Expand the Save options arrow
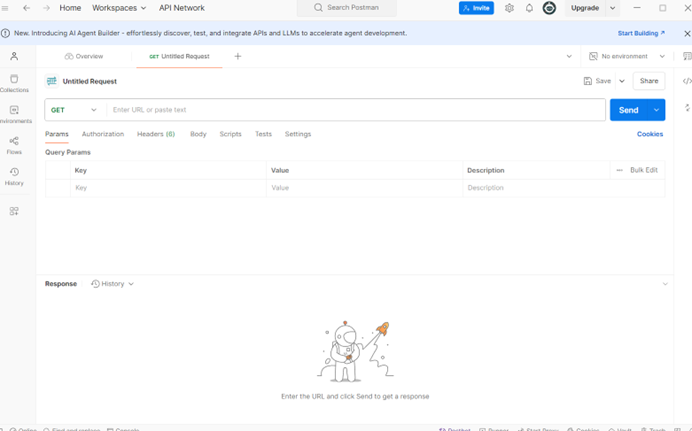 click(622, 81)
